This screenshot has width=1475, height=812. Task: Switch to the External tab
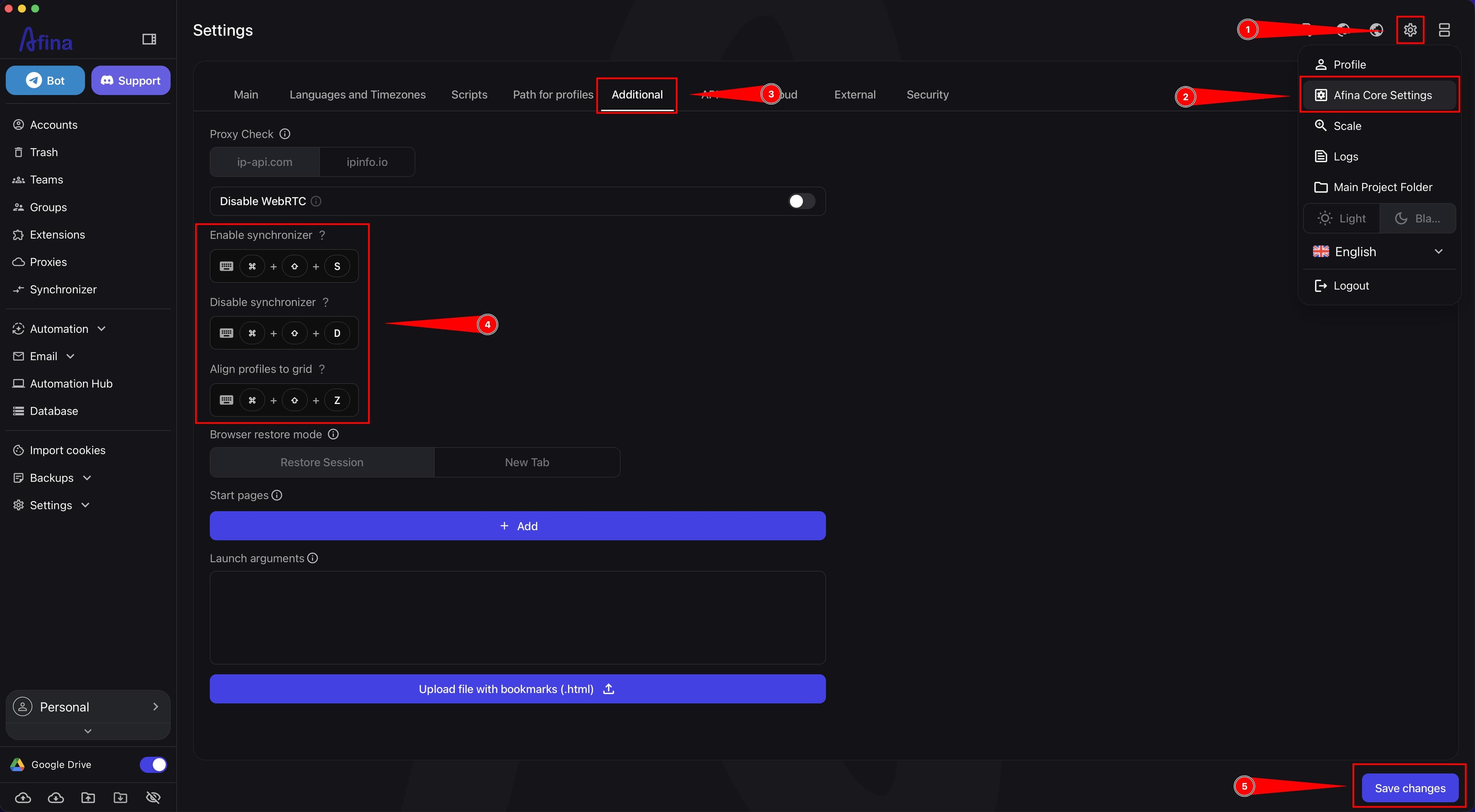coord(855,94)
